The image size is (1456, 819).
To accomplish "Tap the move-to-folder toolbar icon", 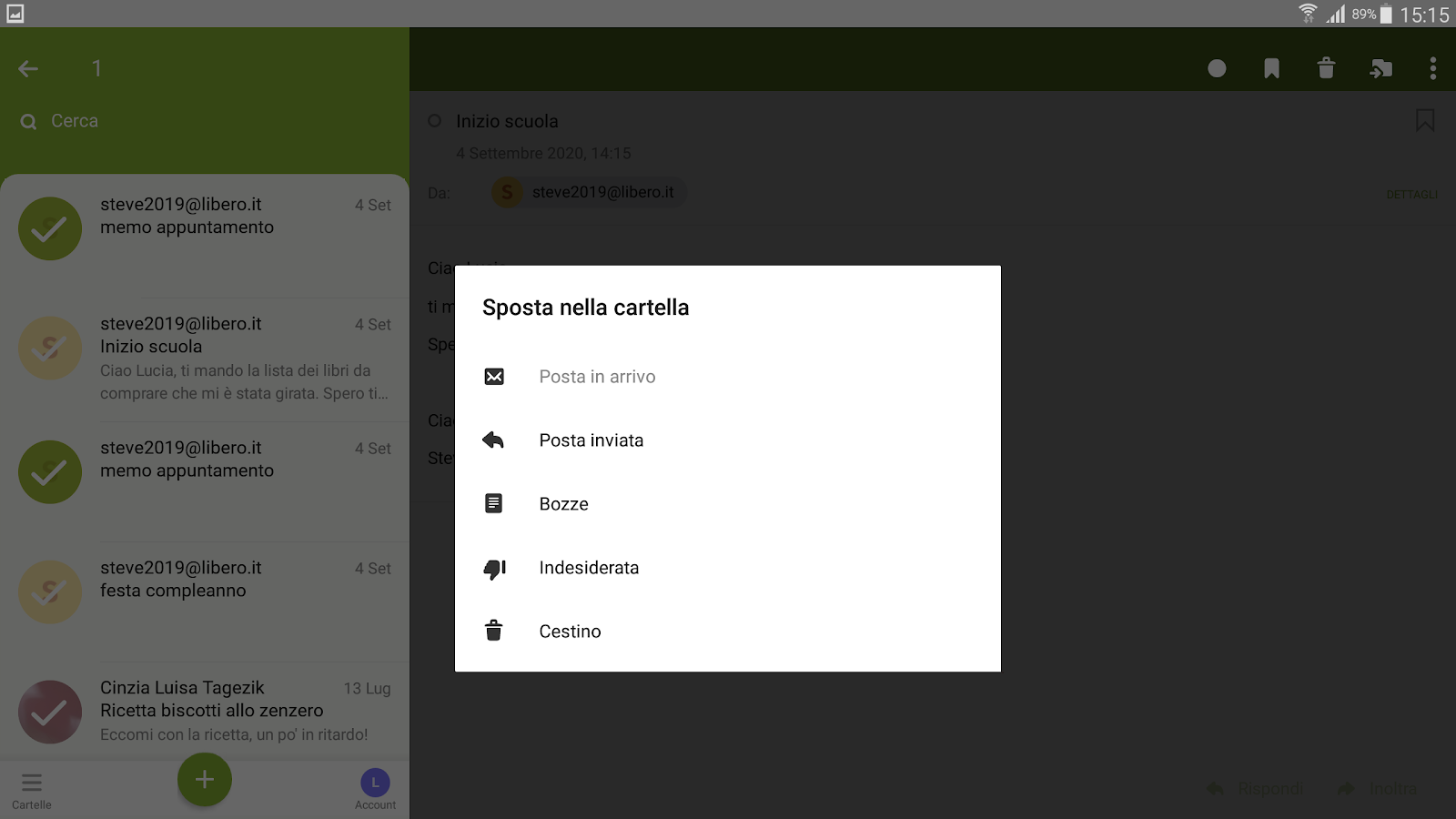I will click(1380, 68).
